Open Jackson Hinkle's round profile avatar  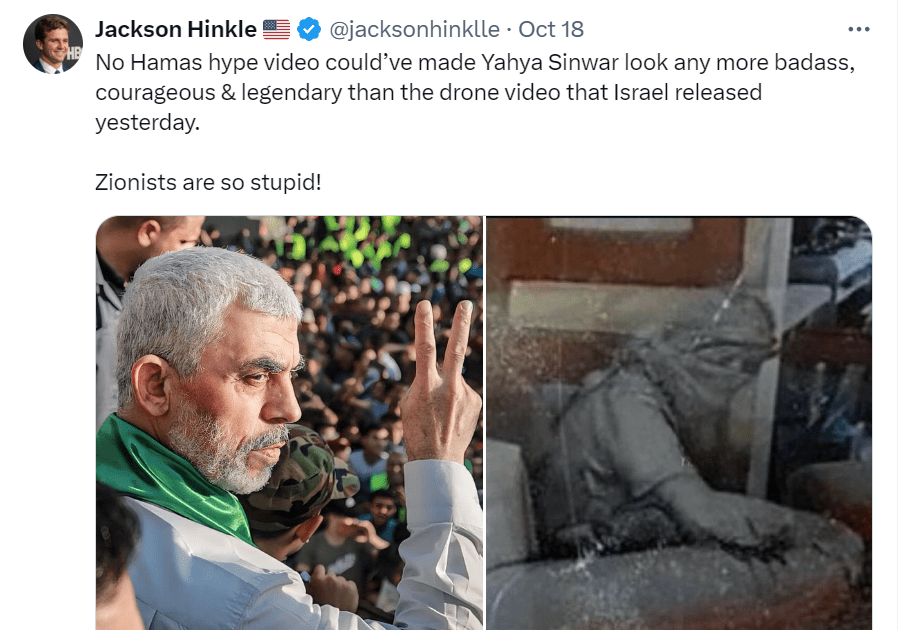pyautogui.click(x=52, y=44)
